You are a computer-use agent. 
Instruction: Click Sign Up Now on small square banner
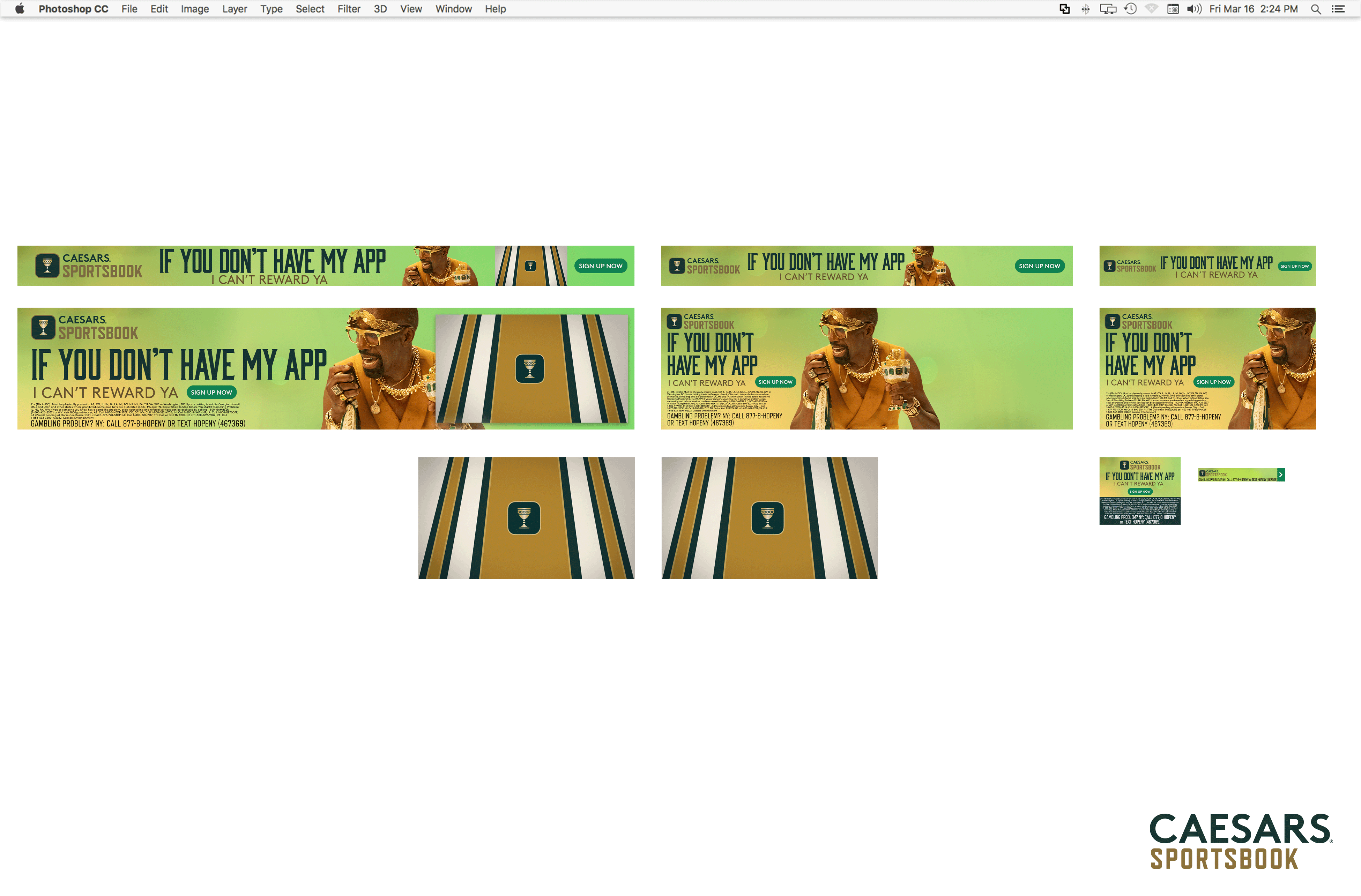point(1140,492)
